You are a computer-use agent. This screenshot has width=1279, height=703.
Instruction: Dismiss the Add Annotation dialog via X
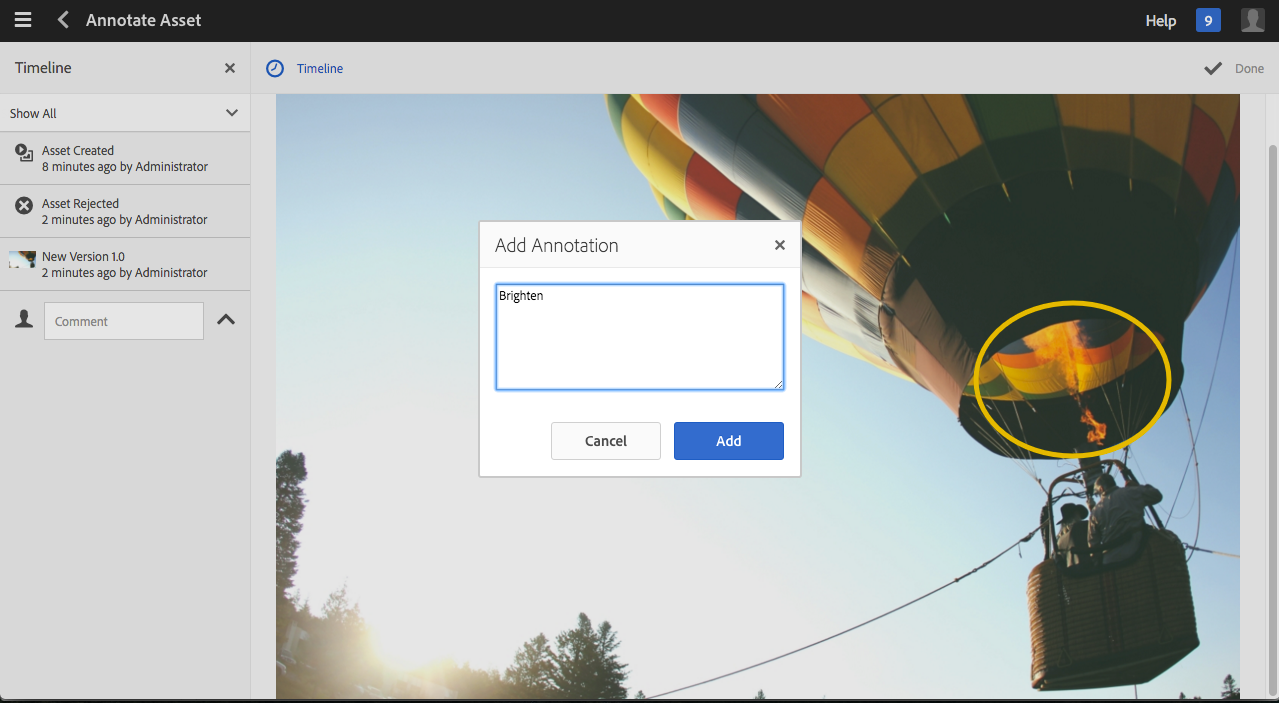pos(780,244)
